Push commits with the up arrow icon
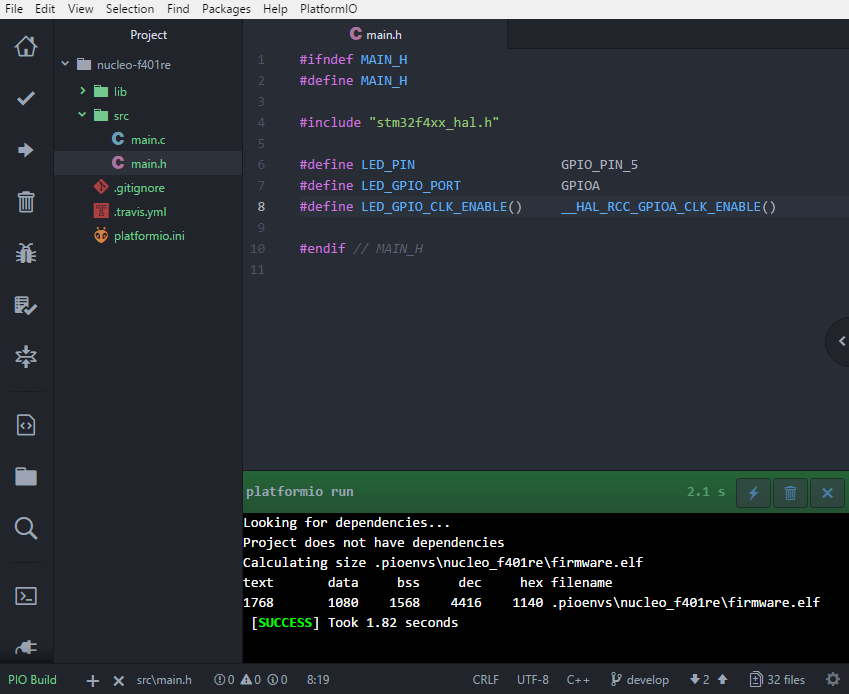 (723, 679)
